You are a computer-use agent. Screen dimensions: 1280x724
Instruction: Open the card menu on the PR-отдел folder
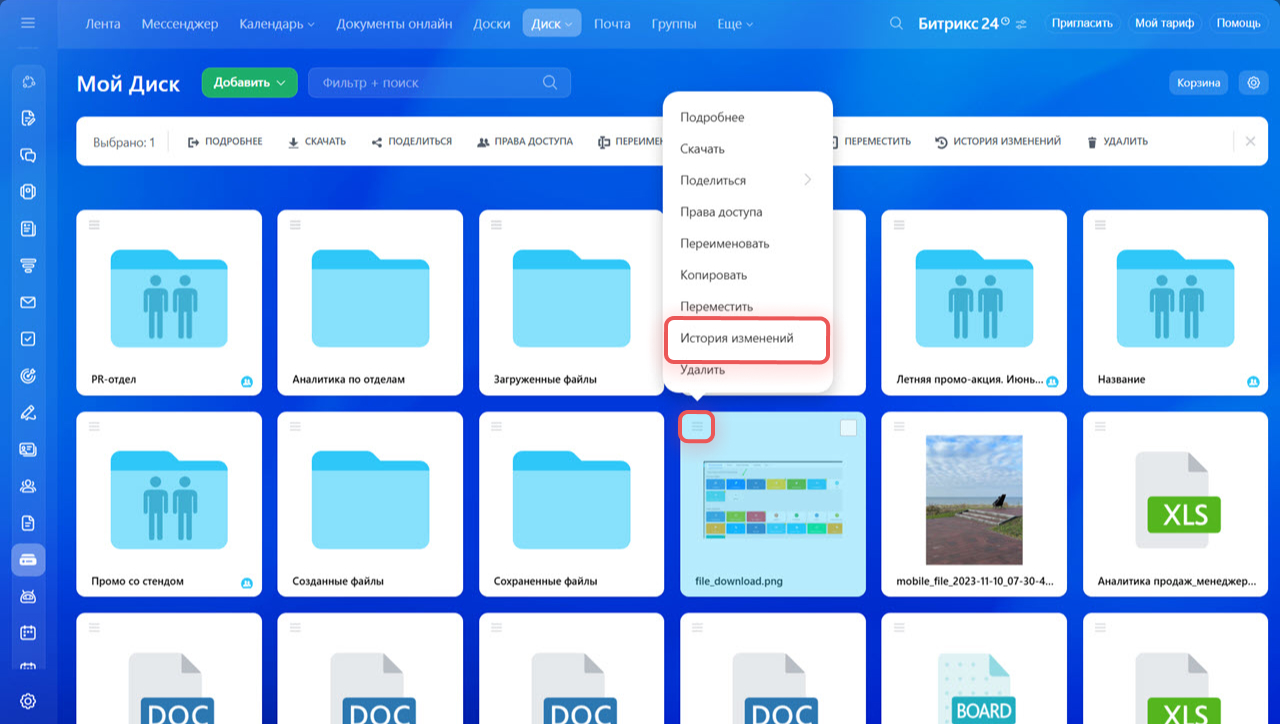click(x=94, y=225)
